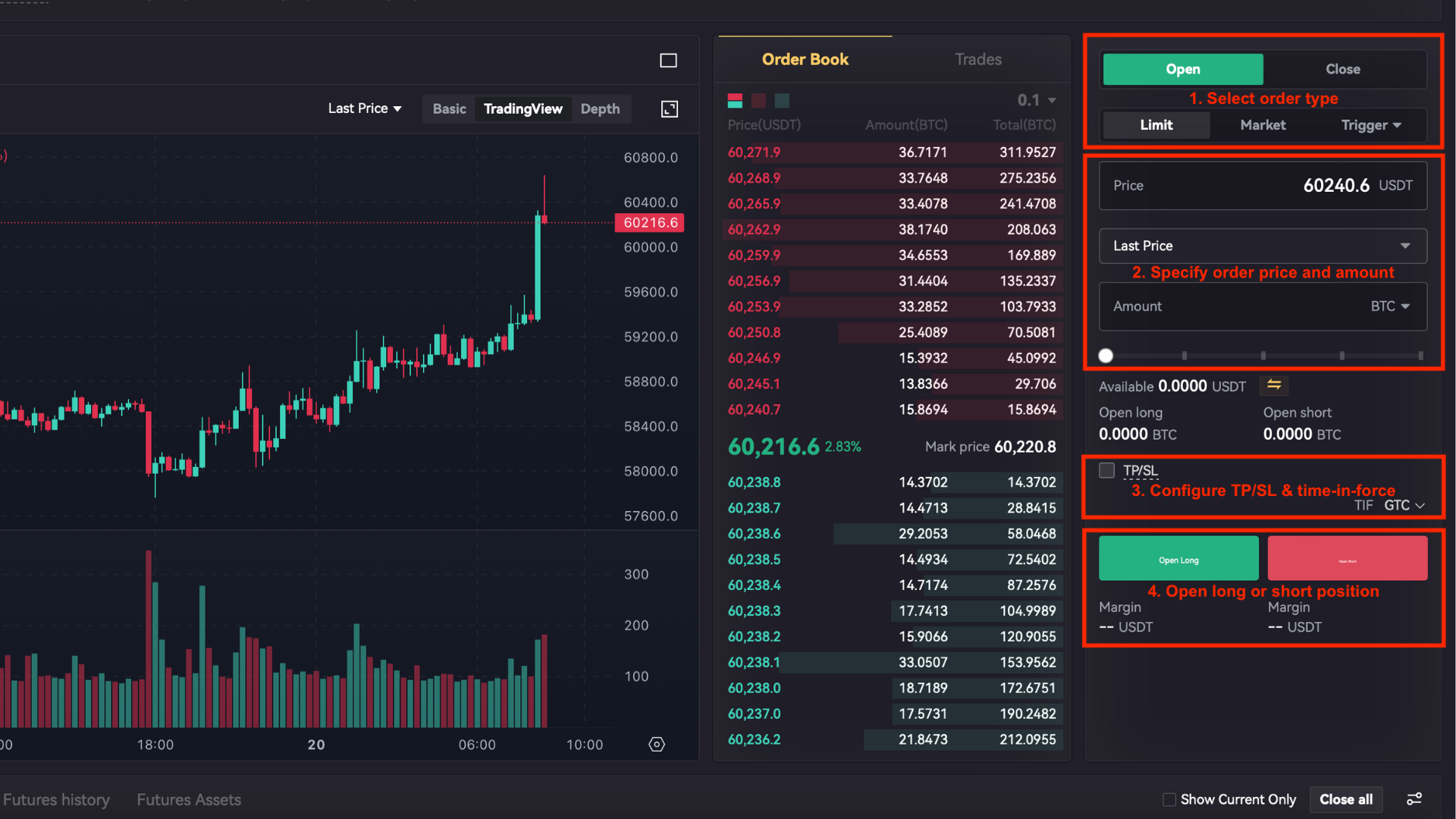Viewport: 1456px width, 819px height.
Task: Show bids only in the order book
Action: point(781,100)
